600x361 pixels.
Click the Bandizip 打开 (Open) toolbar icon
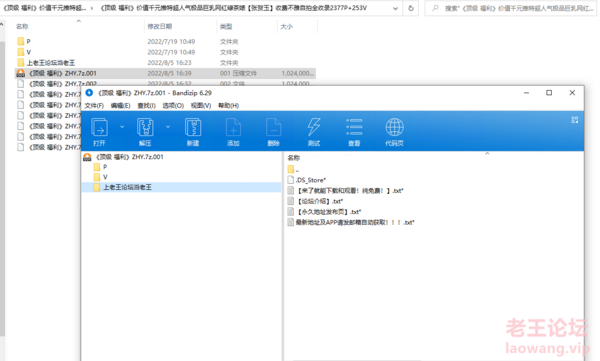tap(99, 127)
